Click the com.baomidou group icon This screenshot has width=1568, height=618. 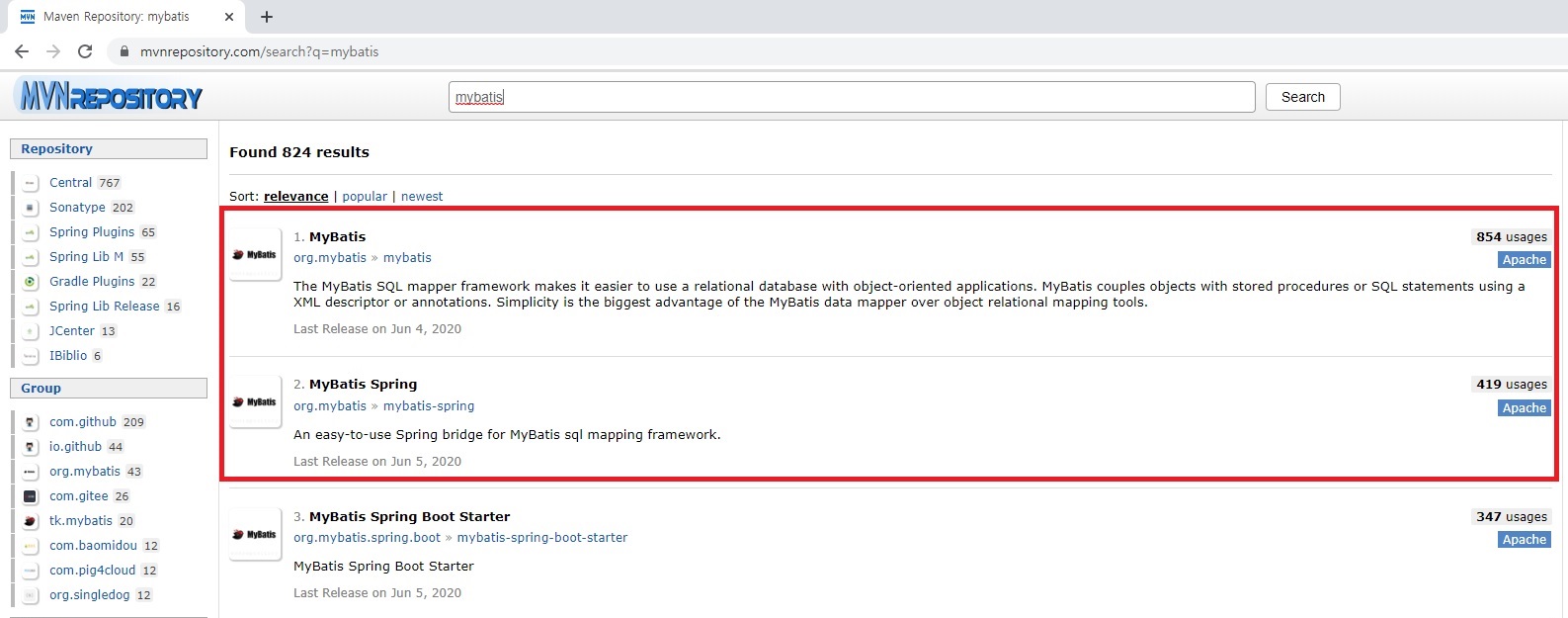(31, 546)
